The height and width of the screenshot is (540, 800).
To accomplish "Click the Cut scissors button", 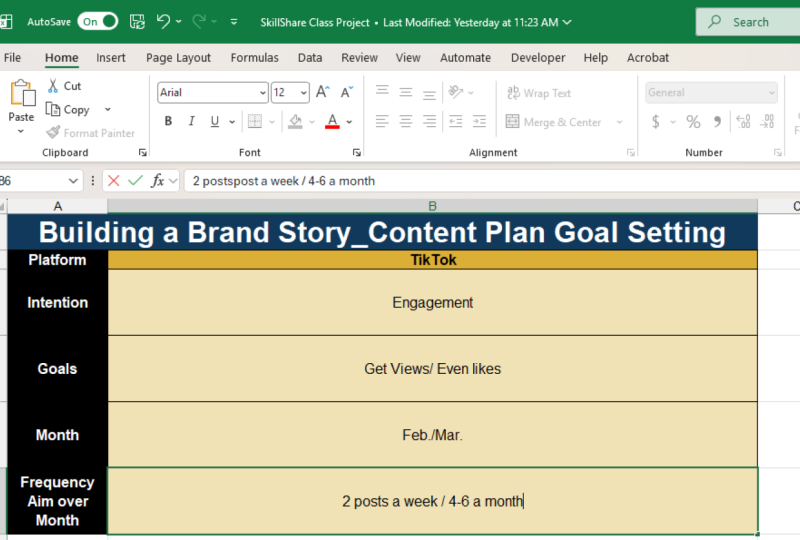I will [64, 86].
